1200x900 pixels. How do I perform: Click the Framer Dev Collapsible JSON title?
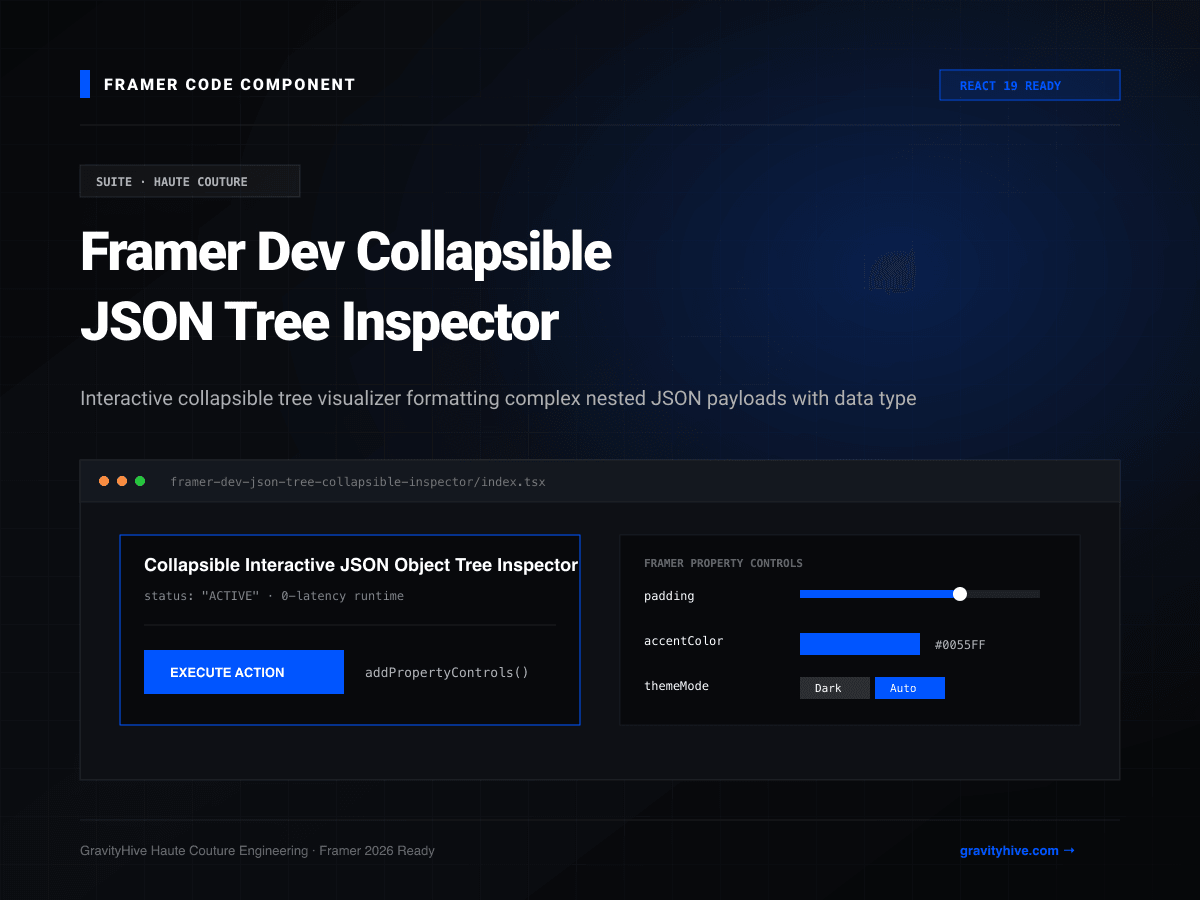345,287
